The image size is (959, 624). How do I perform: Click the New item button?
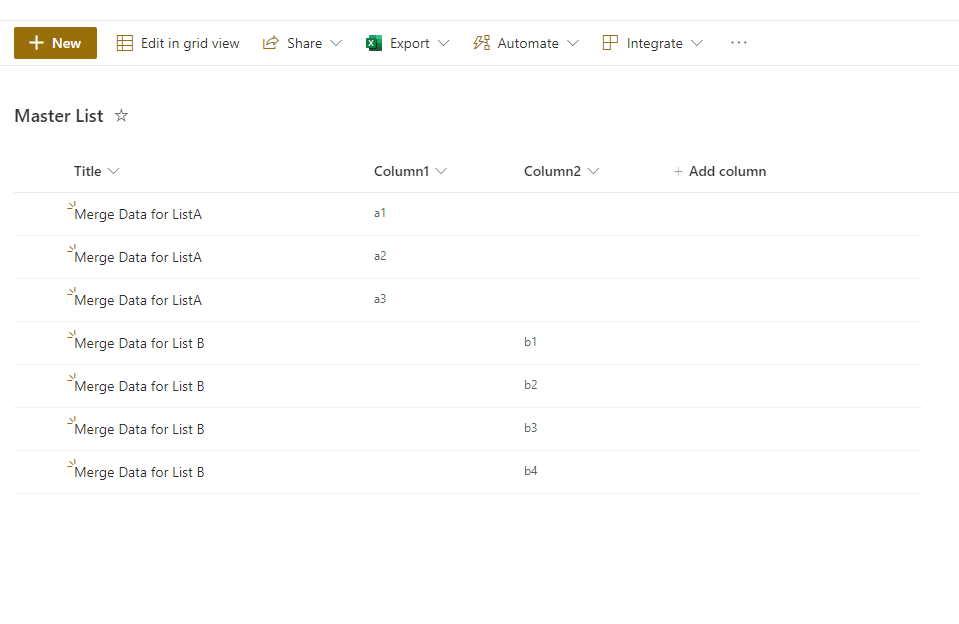[x=56, y=43]
